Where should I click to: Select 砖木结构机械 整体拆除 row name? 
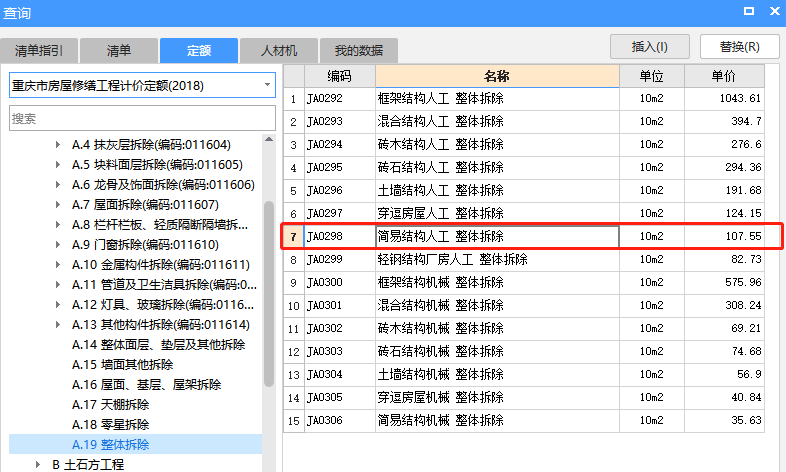(497, 329)
